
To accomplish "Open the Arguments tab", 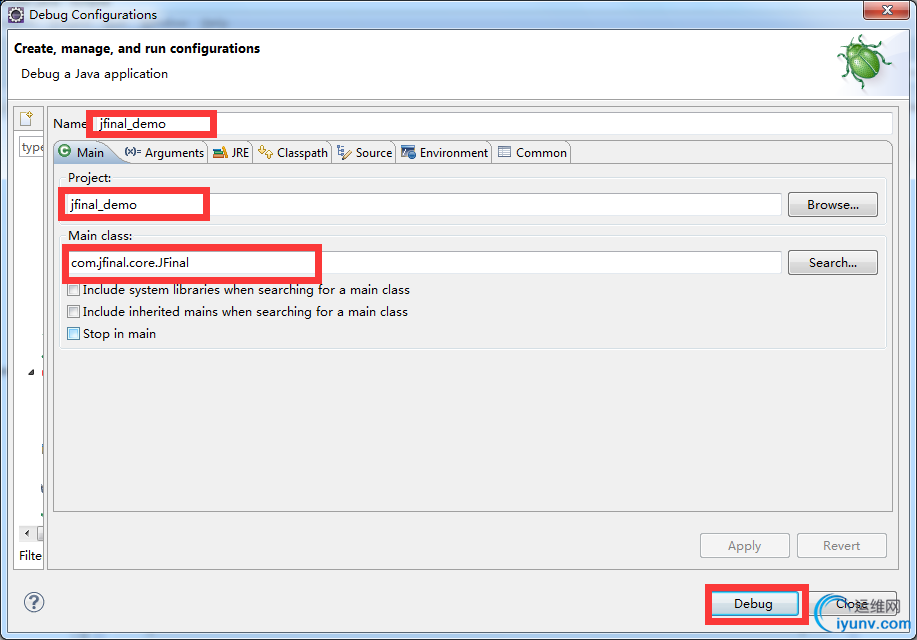I will coord(164,153).
